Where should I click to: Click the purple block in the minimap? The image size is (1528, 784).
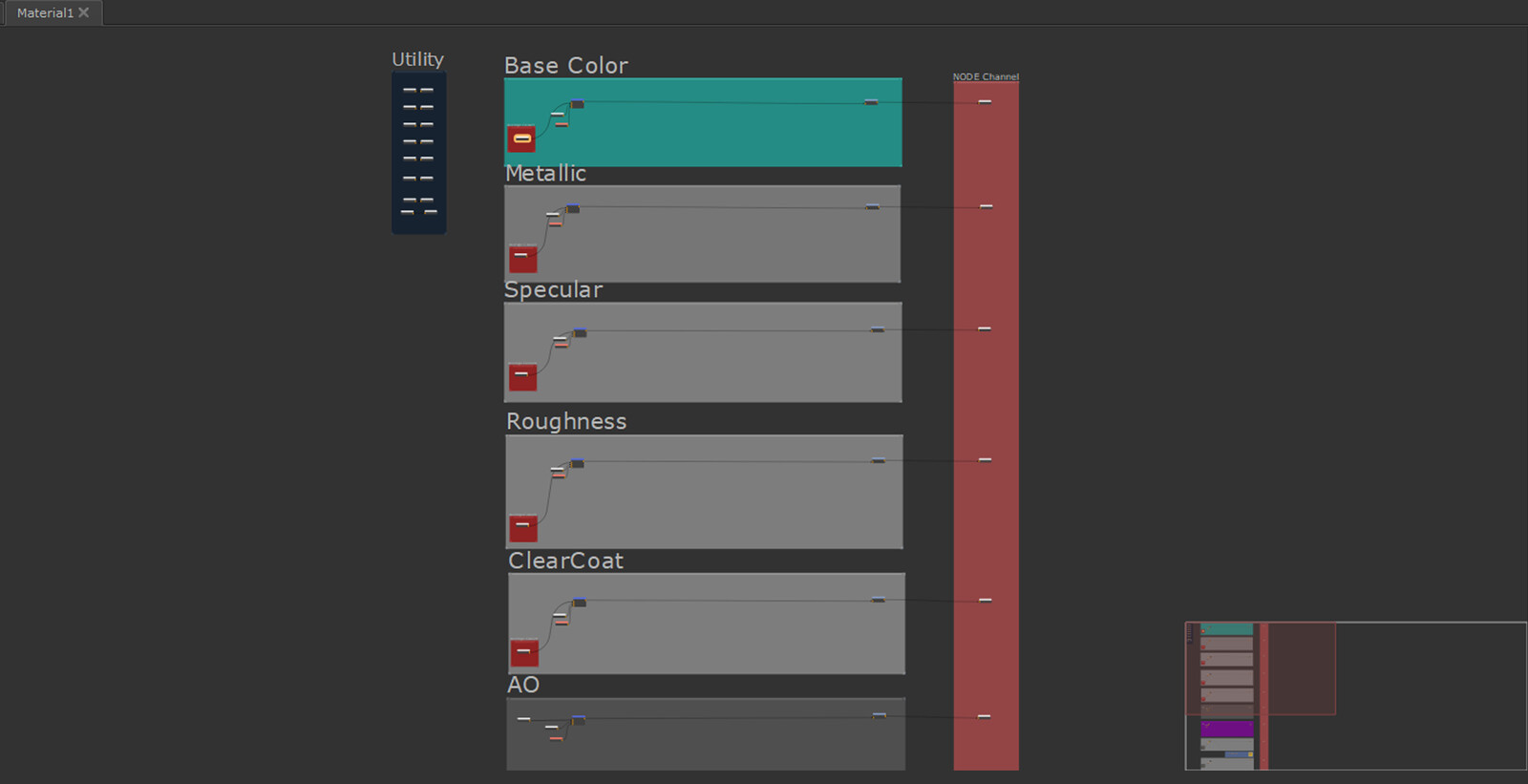(x=1226, y=729)
